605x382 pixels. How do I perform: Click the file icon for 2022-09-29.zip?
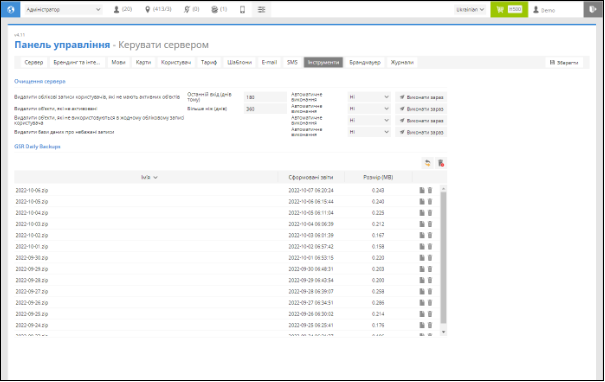(x=422, y=269)
